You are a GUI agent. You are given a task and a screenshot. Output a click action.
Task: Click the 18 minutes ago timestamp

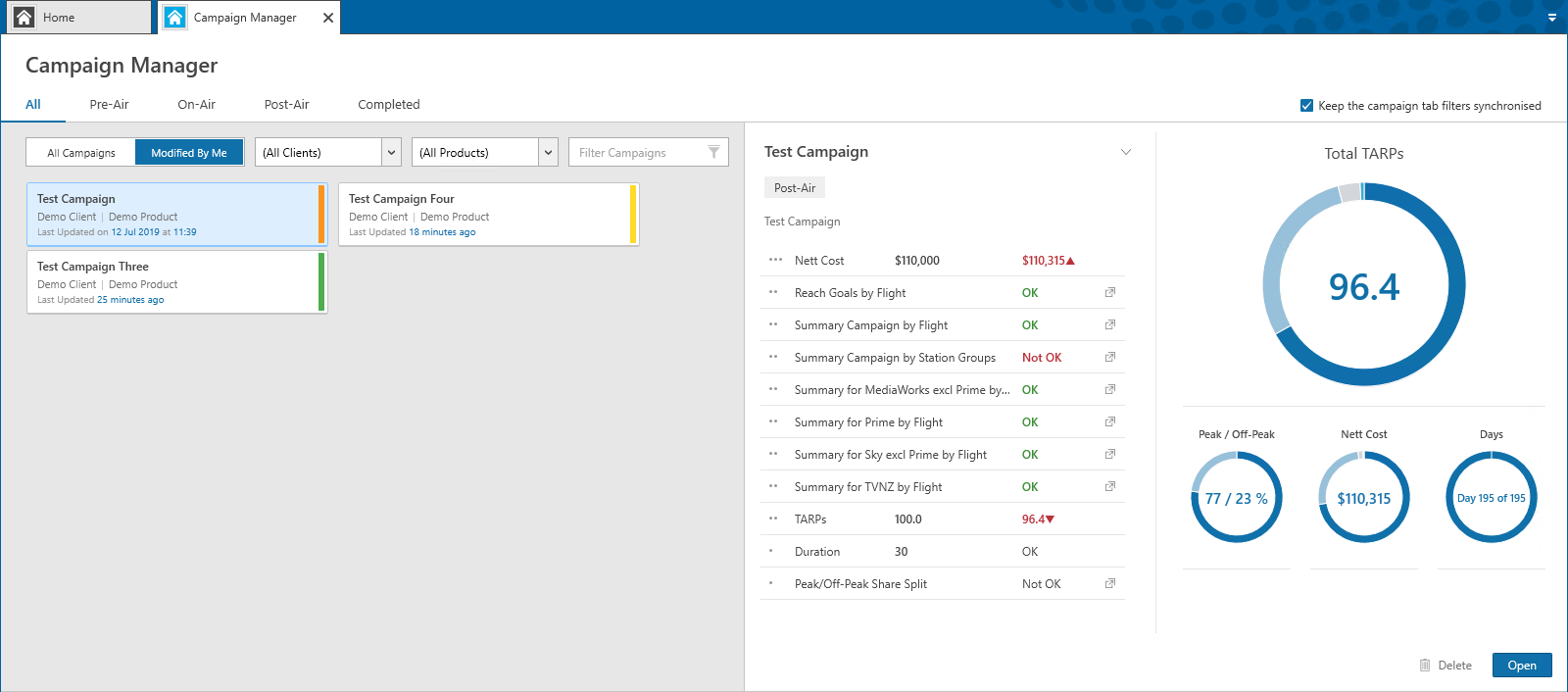(442, 232)
